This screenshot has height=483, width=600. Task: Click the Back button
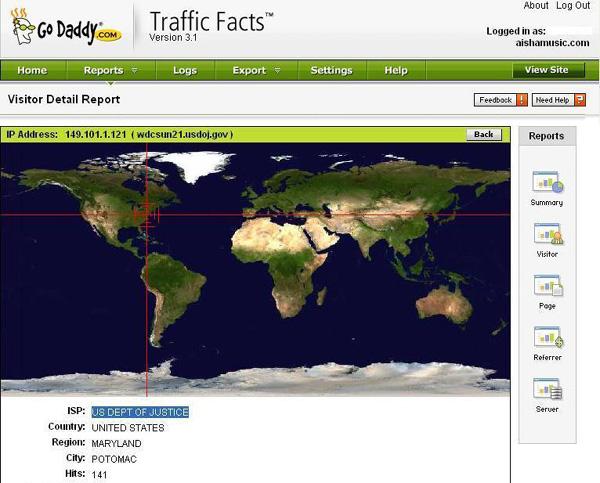[484, 134]
